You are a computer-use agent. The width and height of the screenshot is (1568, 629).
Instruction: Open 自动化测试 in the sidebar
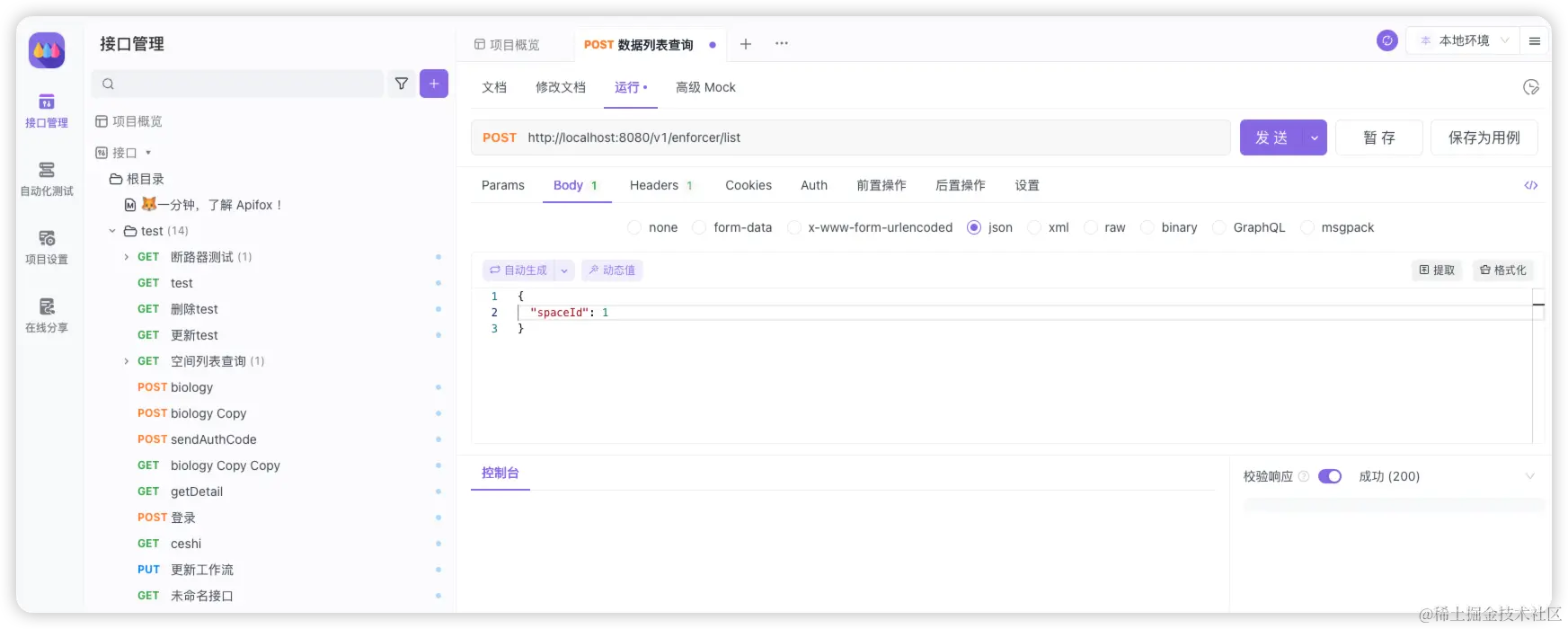(47, 180)
